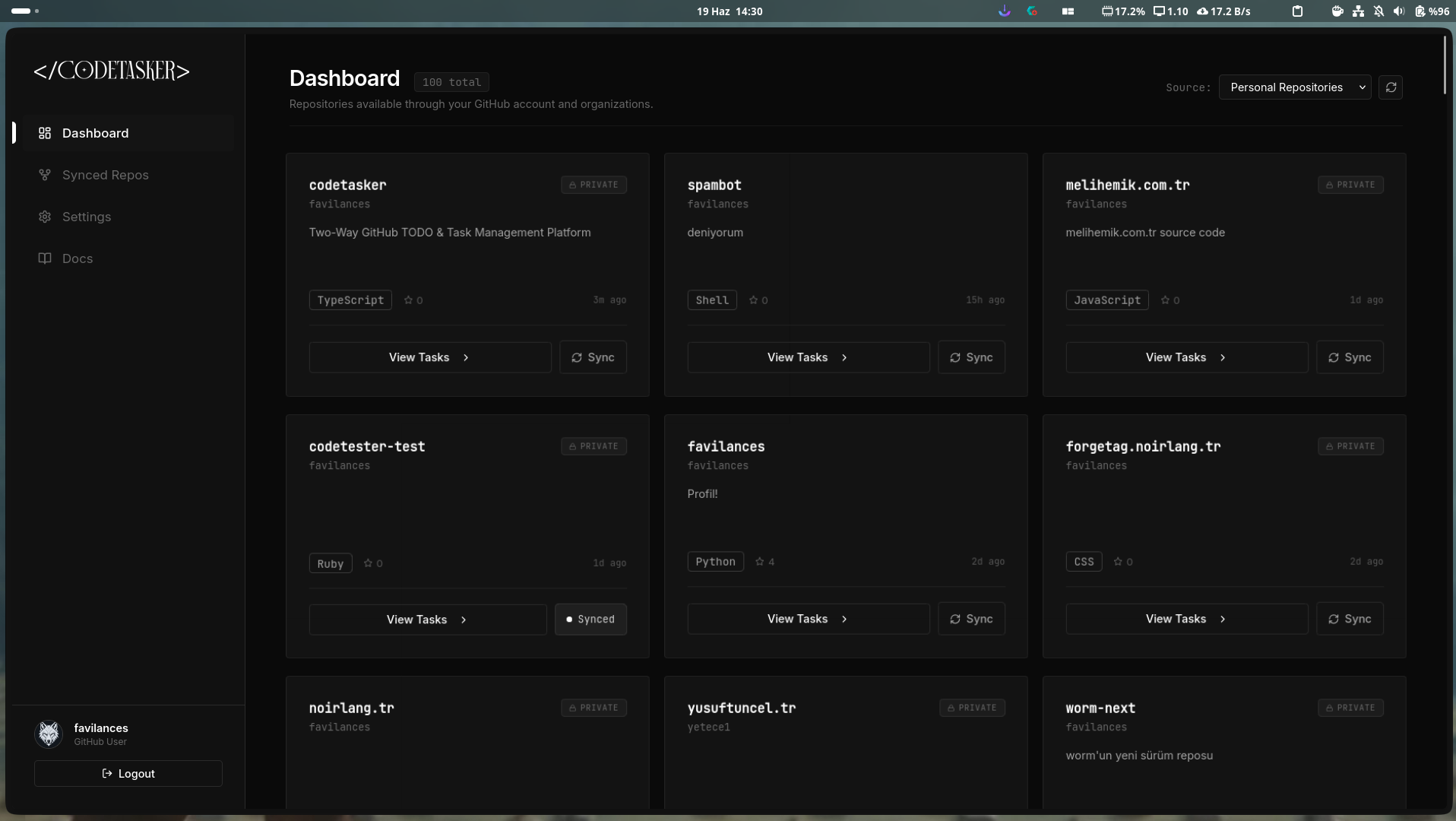
Task: Click the spambot repository title
Action: tap(714, 185)
